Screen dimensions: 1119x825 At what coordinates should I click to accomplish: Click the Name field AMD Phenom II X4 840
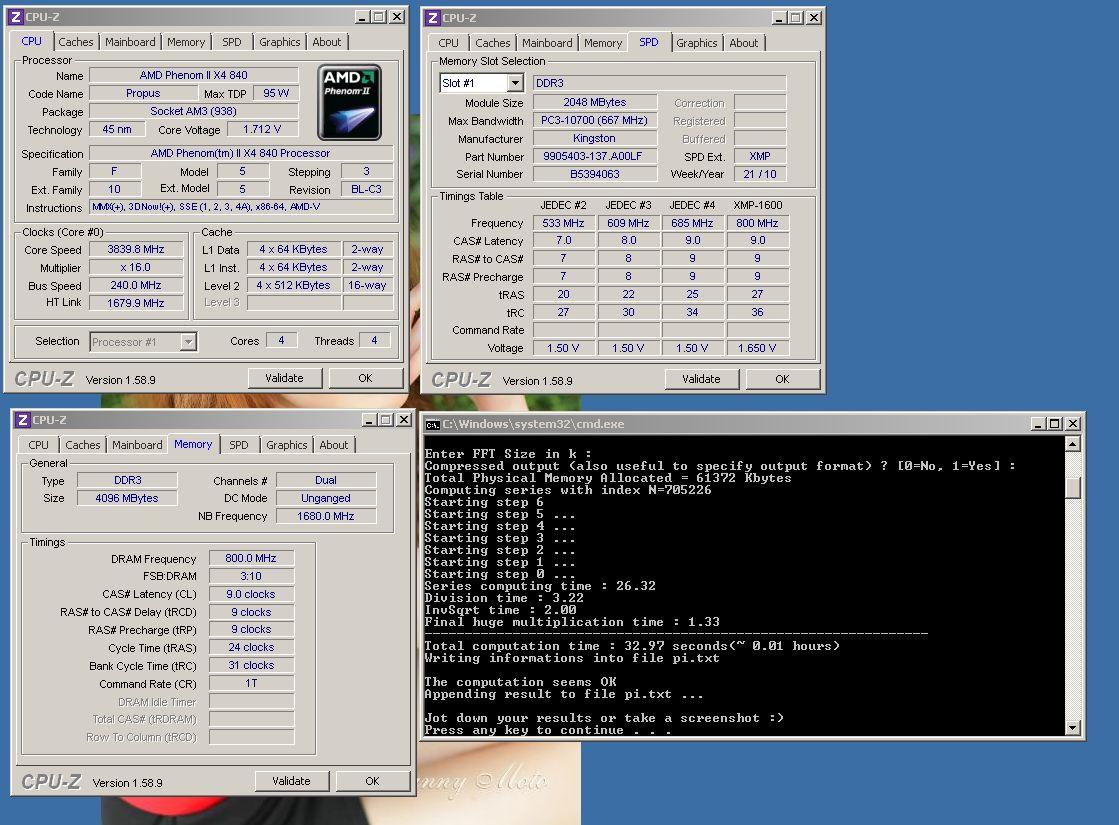click(193, 75)
